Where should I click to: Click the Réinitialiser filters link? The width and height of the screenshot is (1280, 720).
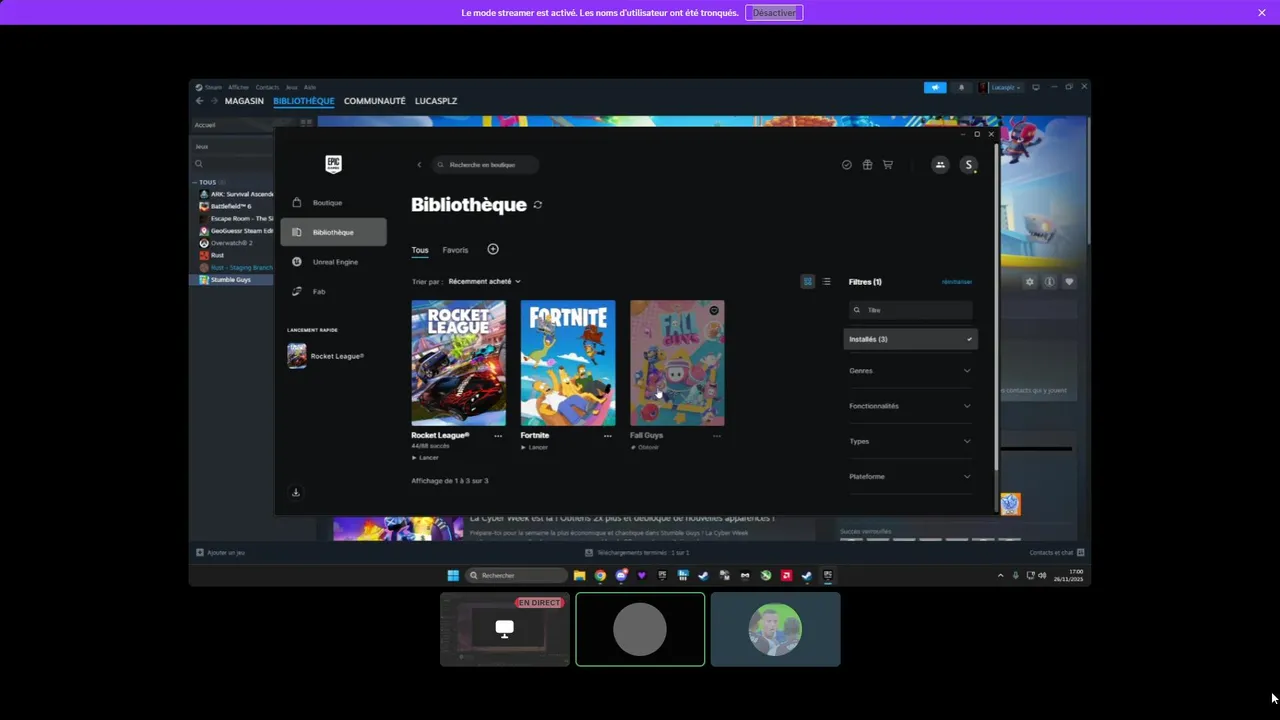pyautogui.click(x=957, y=282)
